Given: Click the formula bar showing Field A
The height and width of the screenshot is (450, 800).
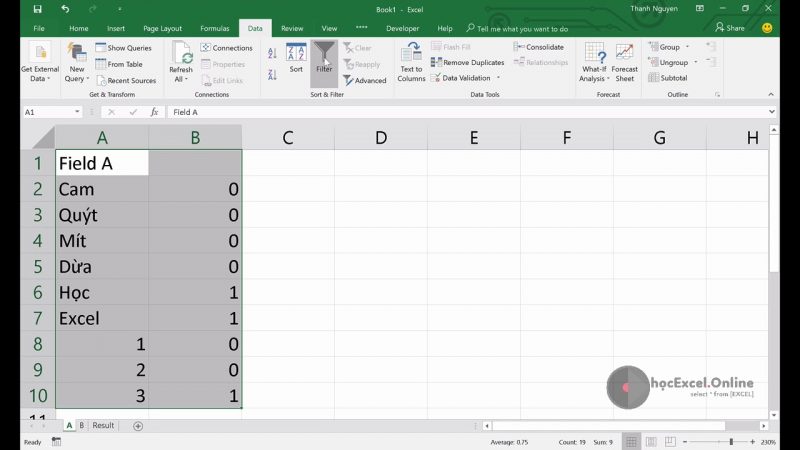Looking at the screenshot, I should tap(467, 112).
